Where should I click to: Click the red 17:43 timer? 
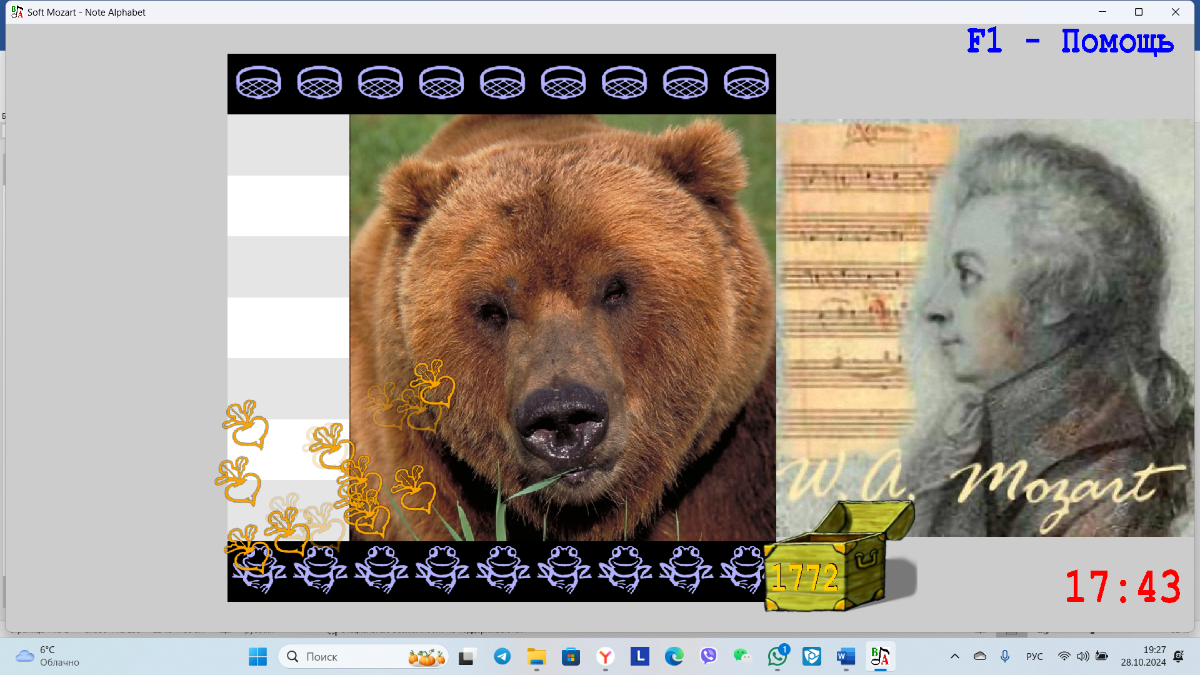coord(1123,587)
